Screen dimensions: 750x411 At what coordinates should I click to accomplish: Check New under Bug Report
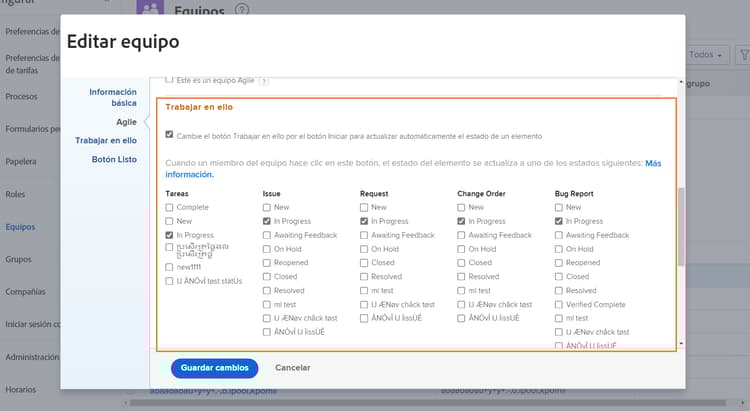(x=559, y=207)
